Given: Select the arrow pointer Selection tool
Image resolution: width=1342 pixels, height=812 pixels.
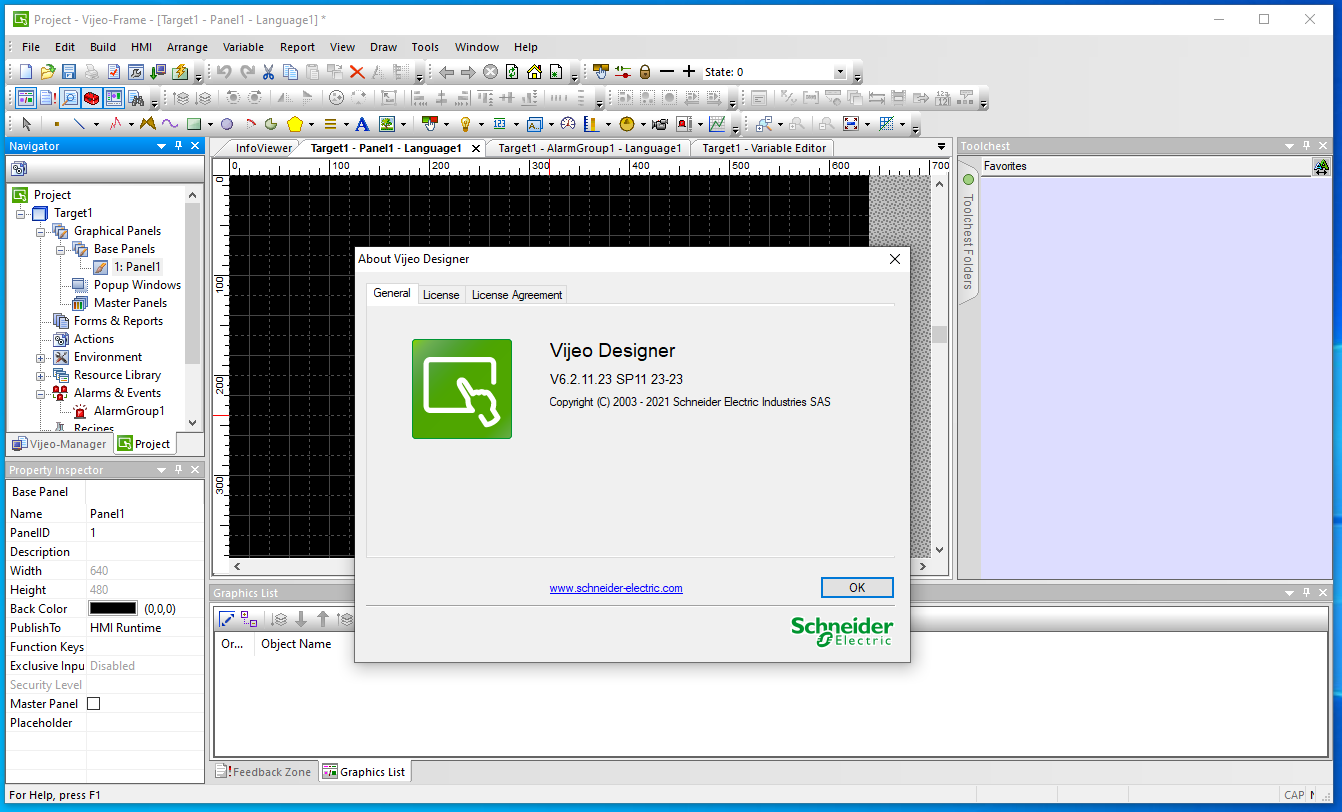Looking at the screenshot, I should 27,124.
